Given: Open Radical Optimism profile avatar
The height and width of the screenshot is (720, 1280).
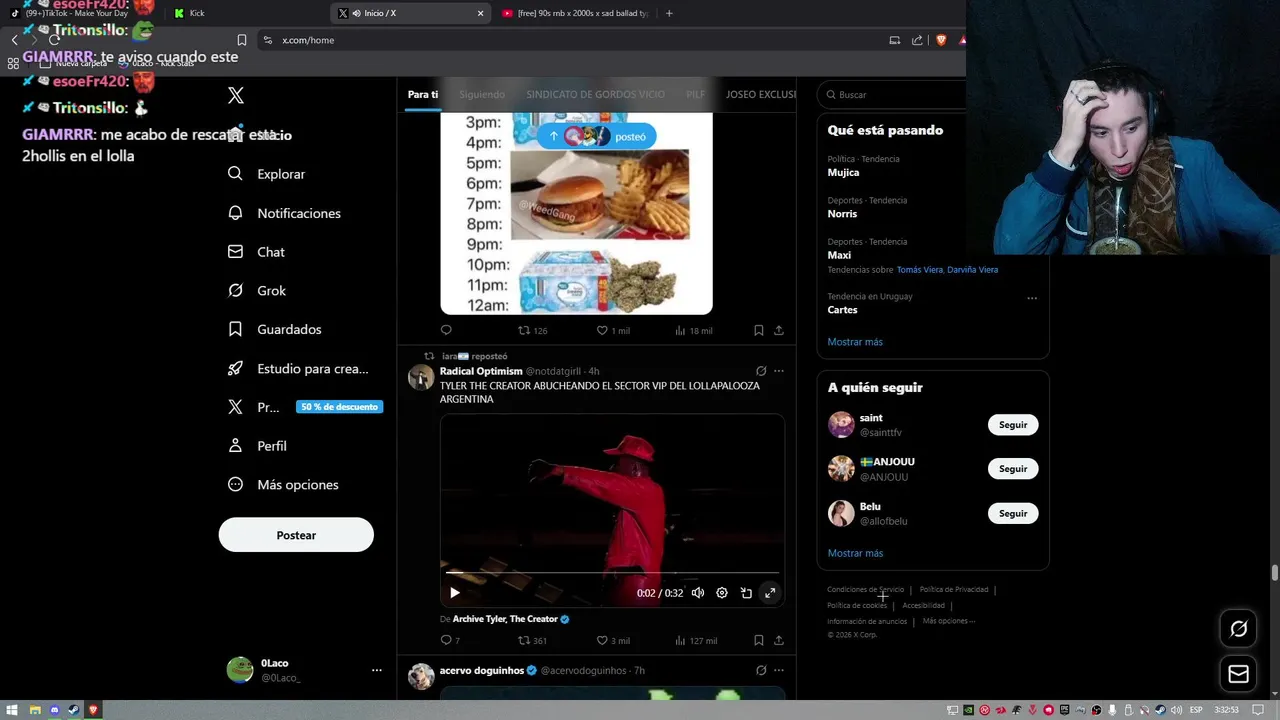Looking at the screenshot, I should (421, 377).
